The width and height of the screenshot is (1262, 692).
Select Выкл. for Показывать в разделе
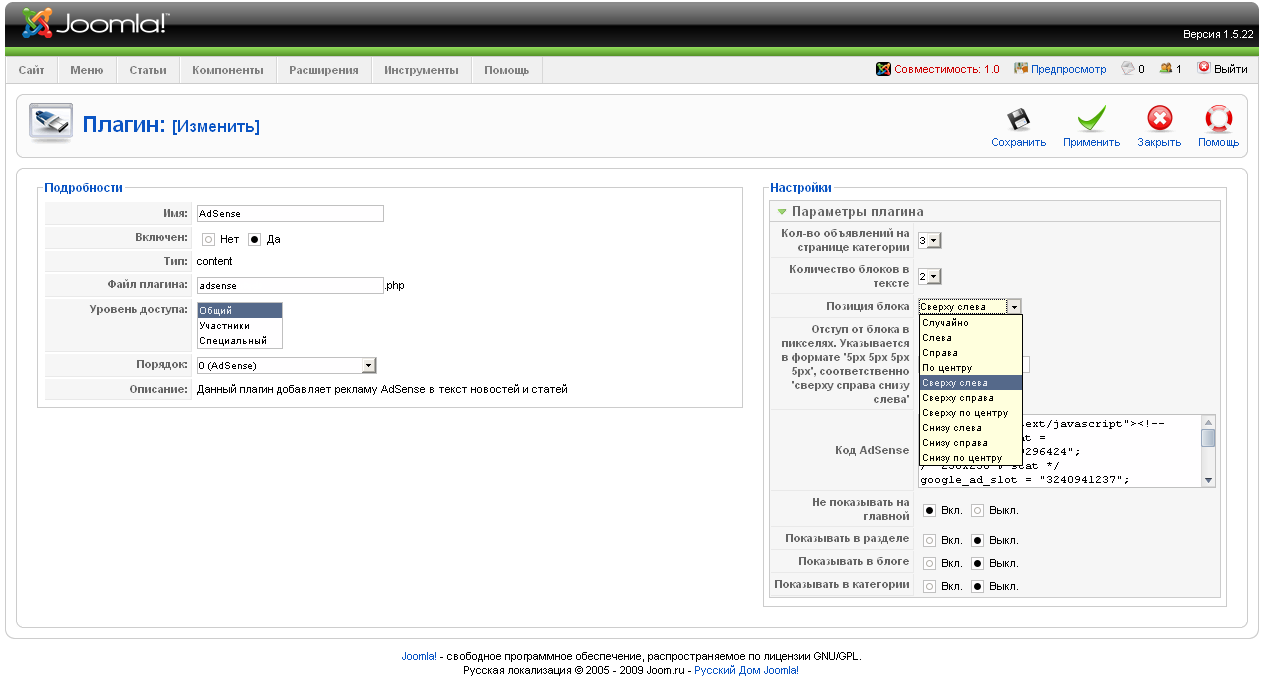[977, 540]
